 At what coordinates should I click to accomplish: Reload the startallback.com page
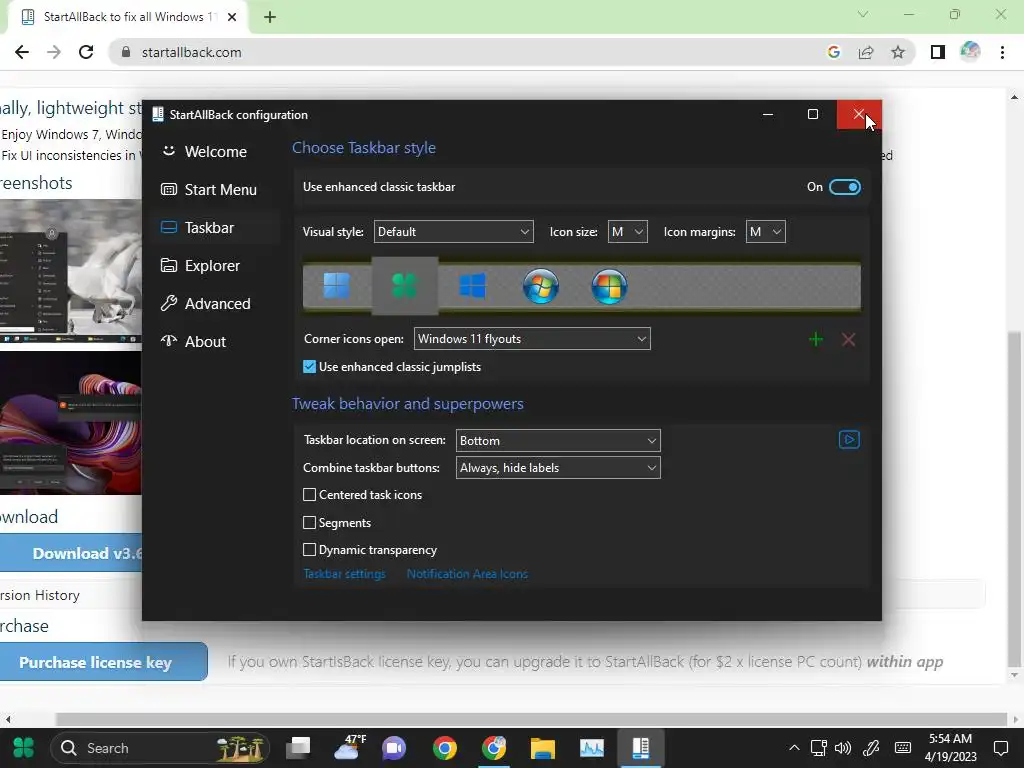coord(86,52)
